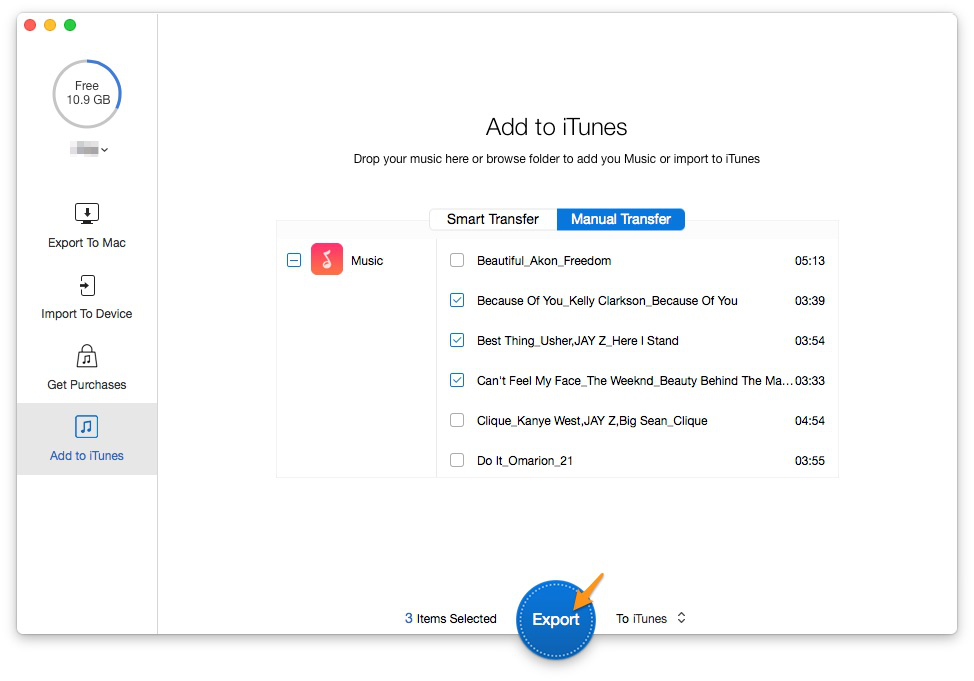Click the Free 10.9 GB storage circle
Image resolution: width=974 pixels, height=681 pixels.
[87, 94]
